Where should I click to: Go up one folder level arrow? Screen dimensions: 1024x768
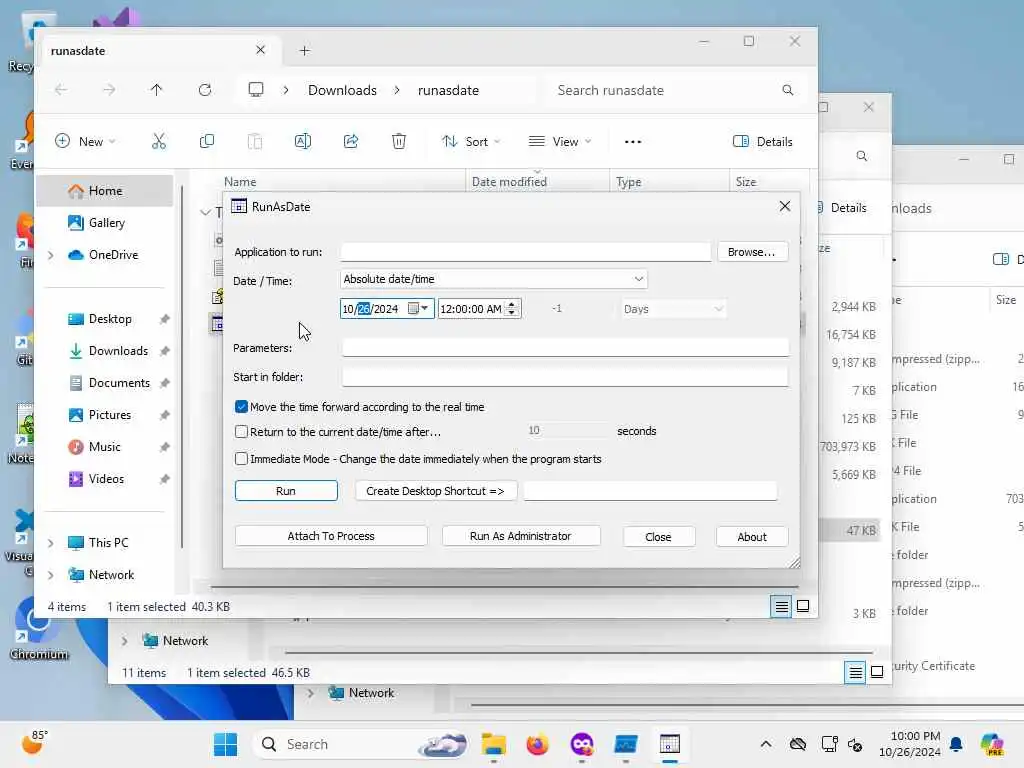click(x=157, y=90)
